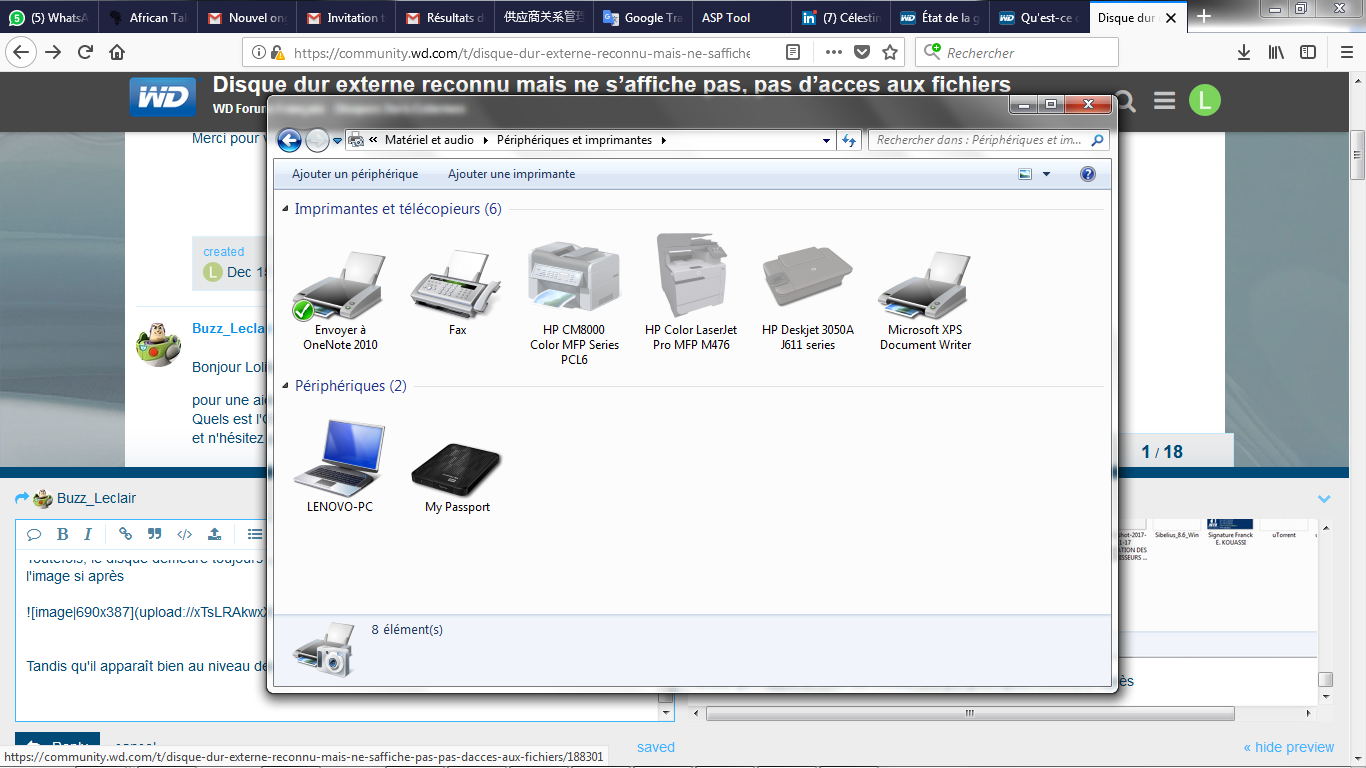Click the Firefox URL address field

point(520,52)
